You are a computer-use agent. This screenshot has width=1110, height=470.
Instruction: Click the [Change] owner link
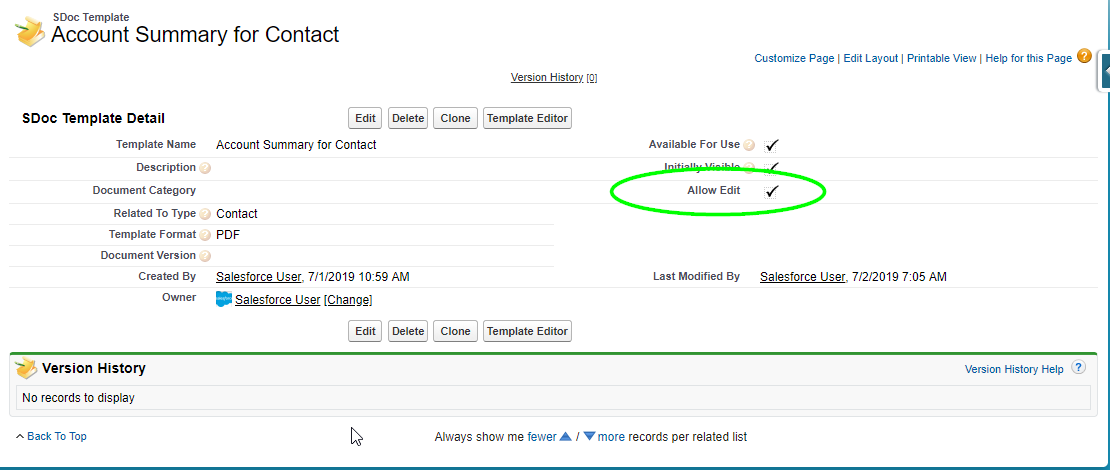coord(348,299)
